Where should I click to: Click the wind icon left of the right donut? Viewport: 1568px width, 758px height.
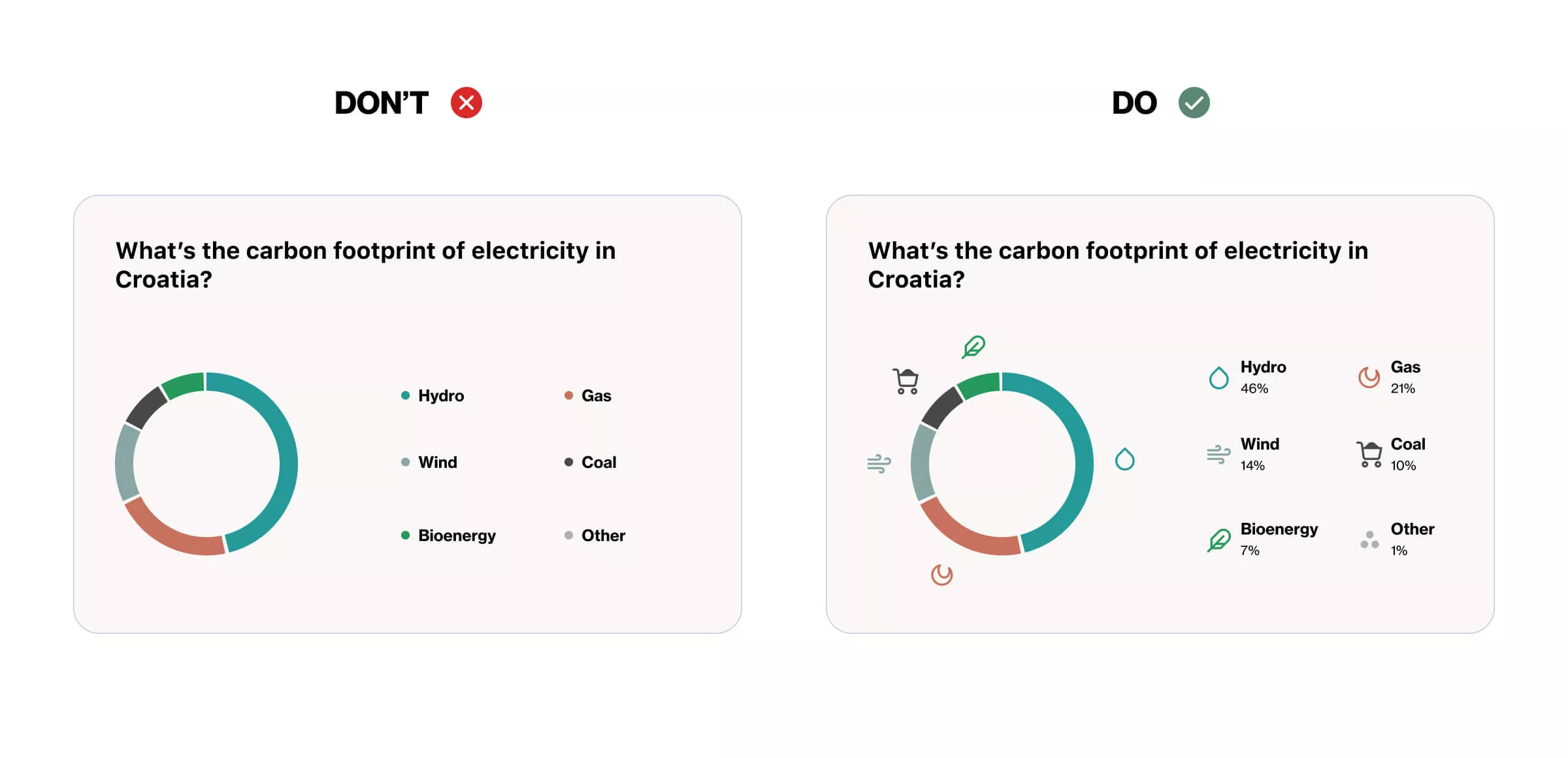point(879,463)
